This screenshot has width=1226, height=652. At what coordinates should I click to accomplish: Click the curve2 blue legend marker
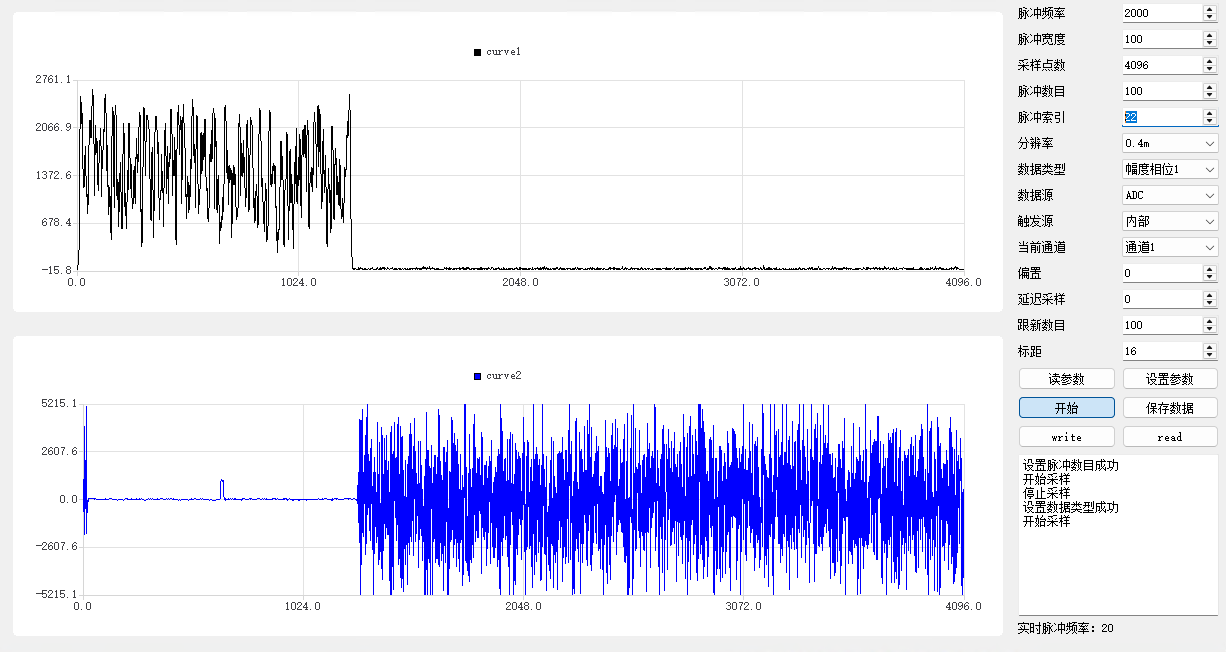tap(477, 376)
